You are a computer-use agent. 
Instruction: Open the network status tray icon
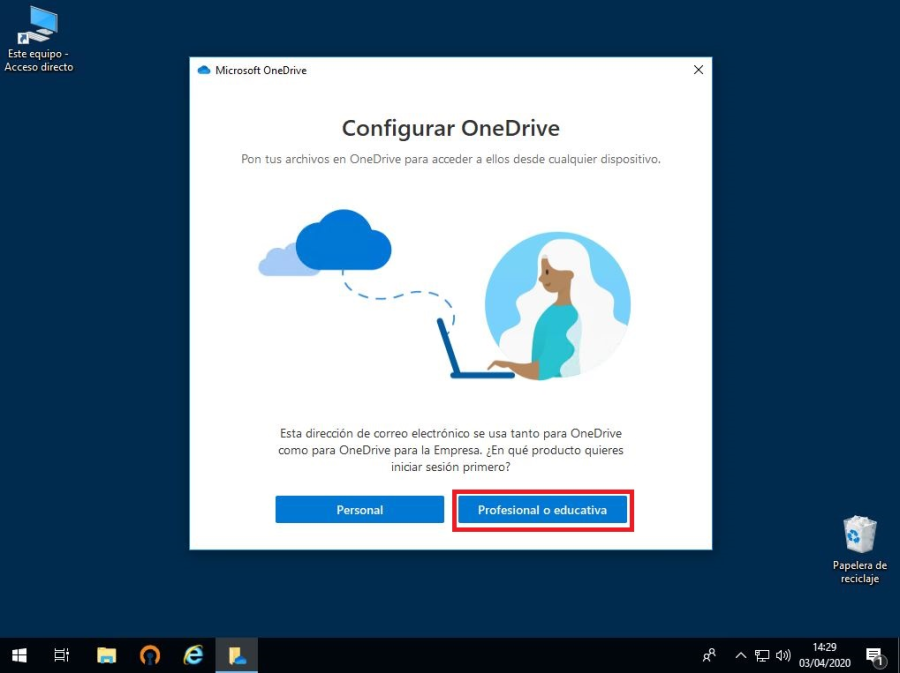coord(762,655)
